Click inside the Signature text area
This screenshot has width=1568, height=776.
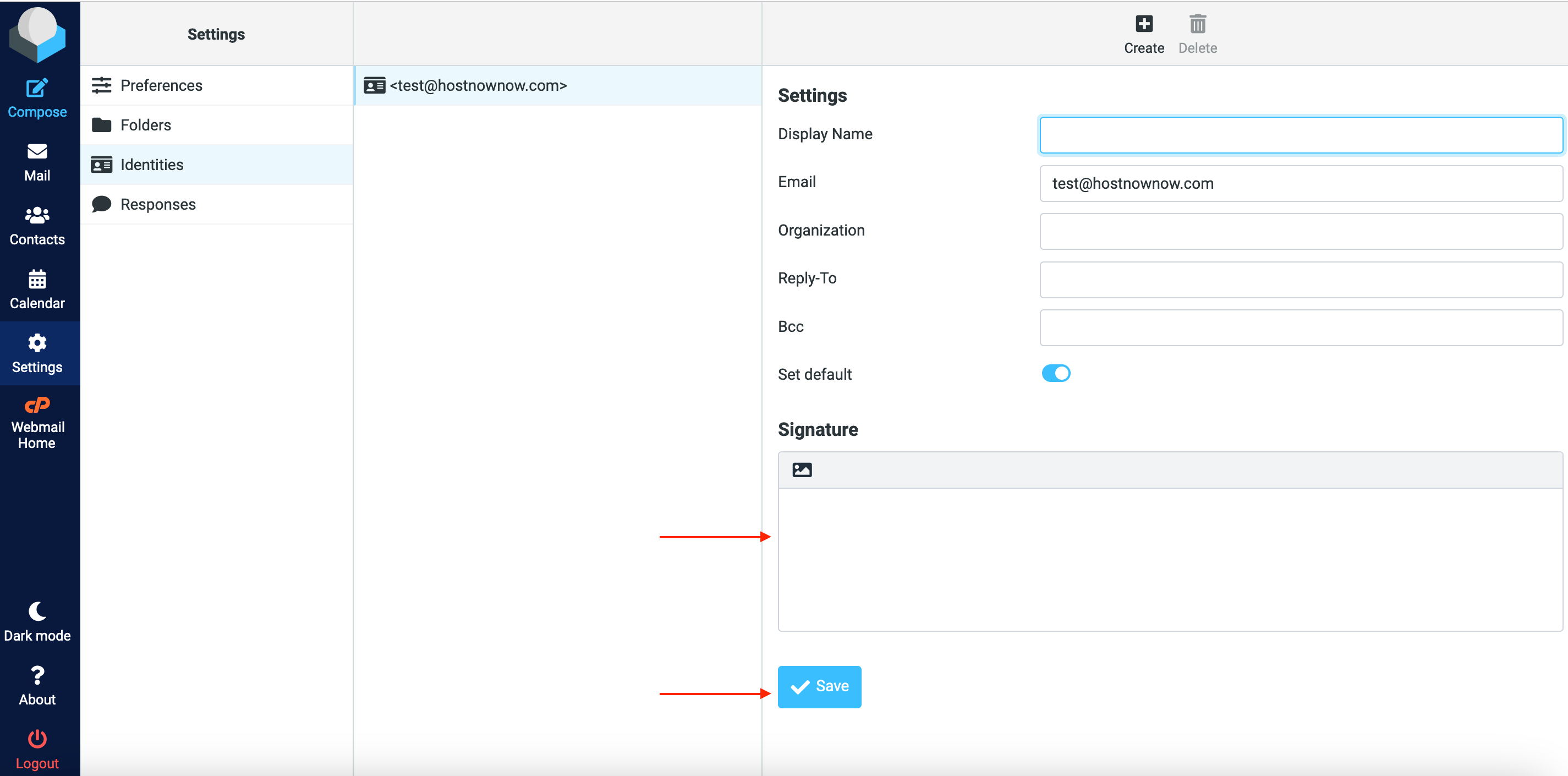[1170, 559]
